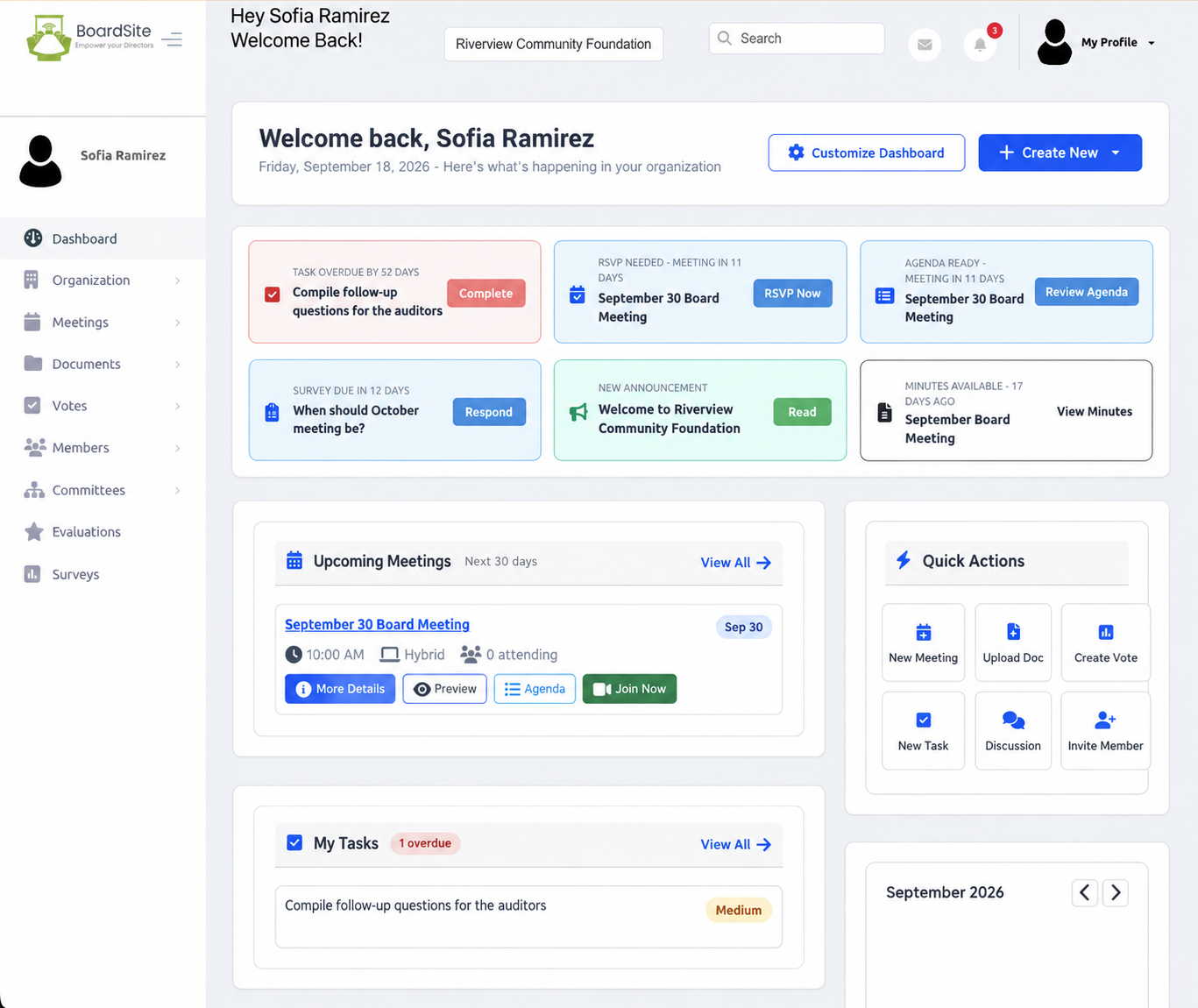The image size is (1198, 1008).
Task: Open the My Profile dropdown arrow
Action: pos(1152,43)
